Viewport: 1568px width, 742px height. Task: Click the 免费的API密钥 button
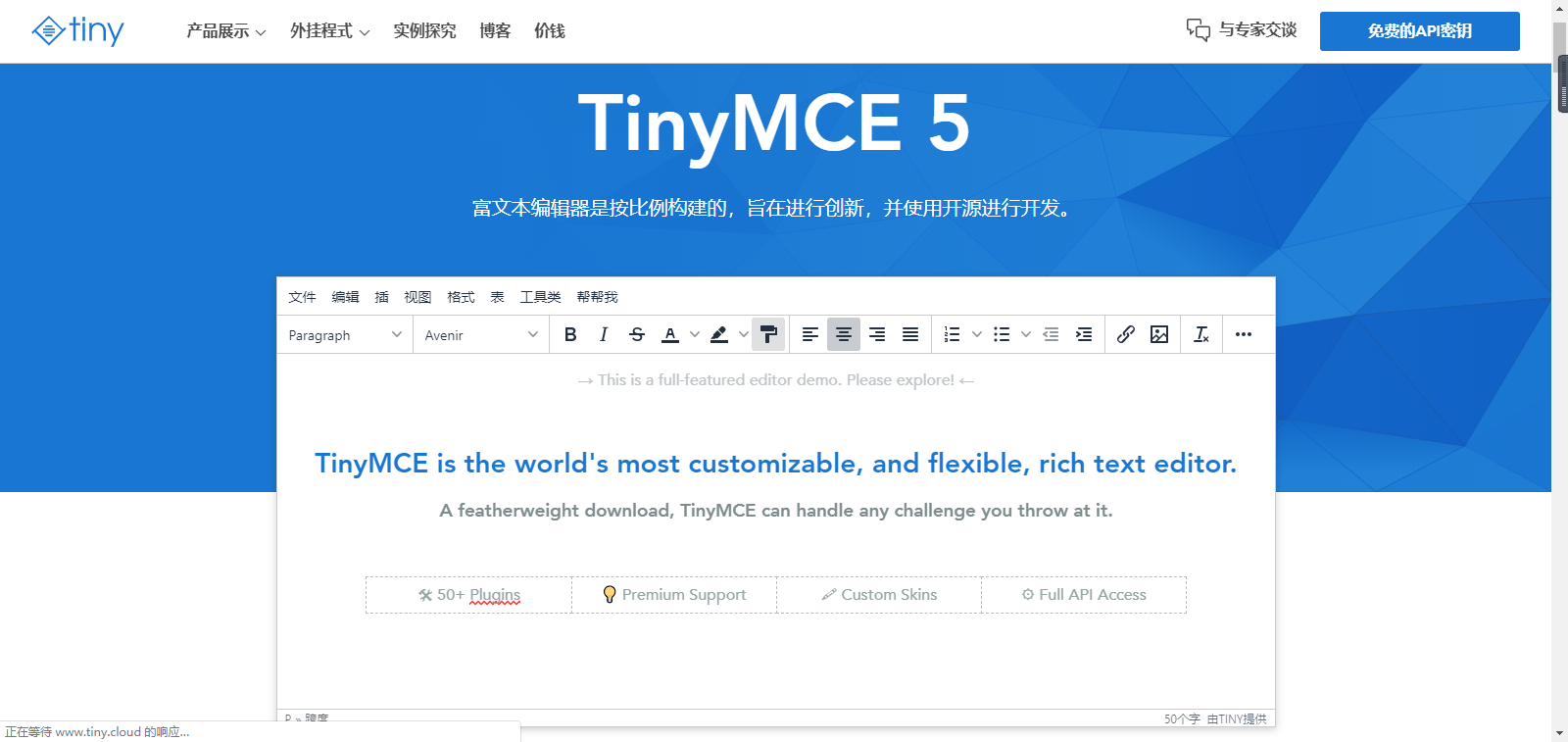pyautogui.click(x=1420, y=31)
